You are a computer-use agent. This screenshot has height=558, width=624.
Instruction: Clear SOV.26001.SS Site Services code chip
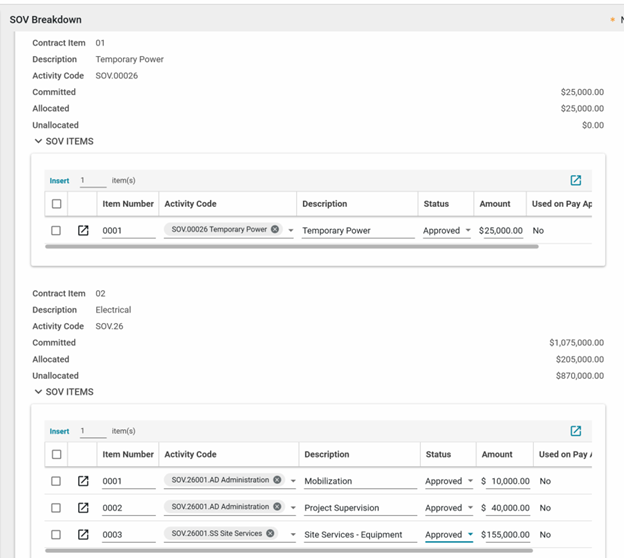270,534
